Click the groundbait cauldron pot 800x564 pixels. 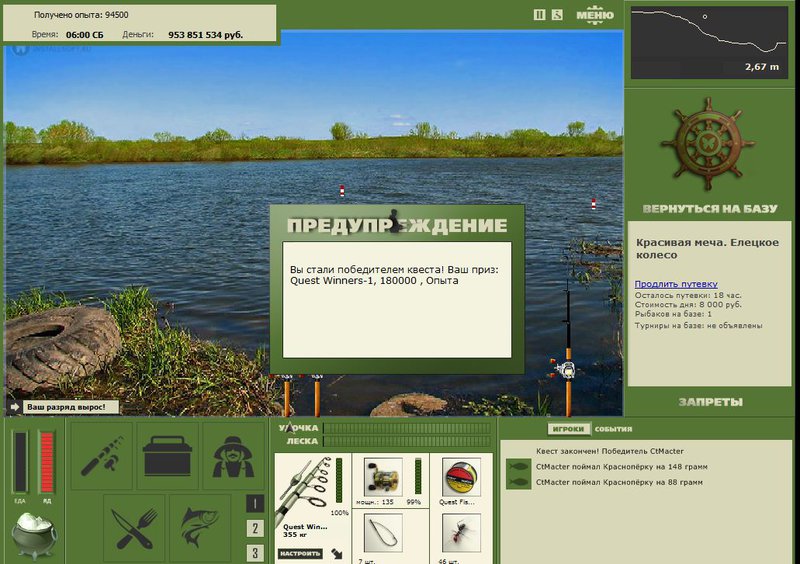[x=35, y=535]
